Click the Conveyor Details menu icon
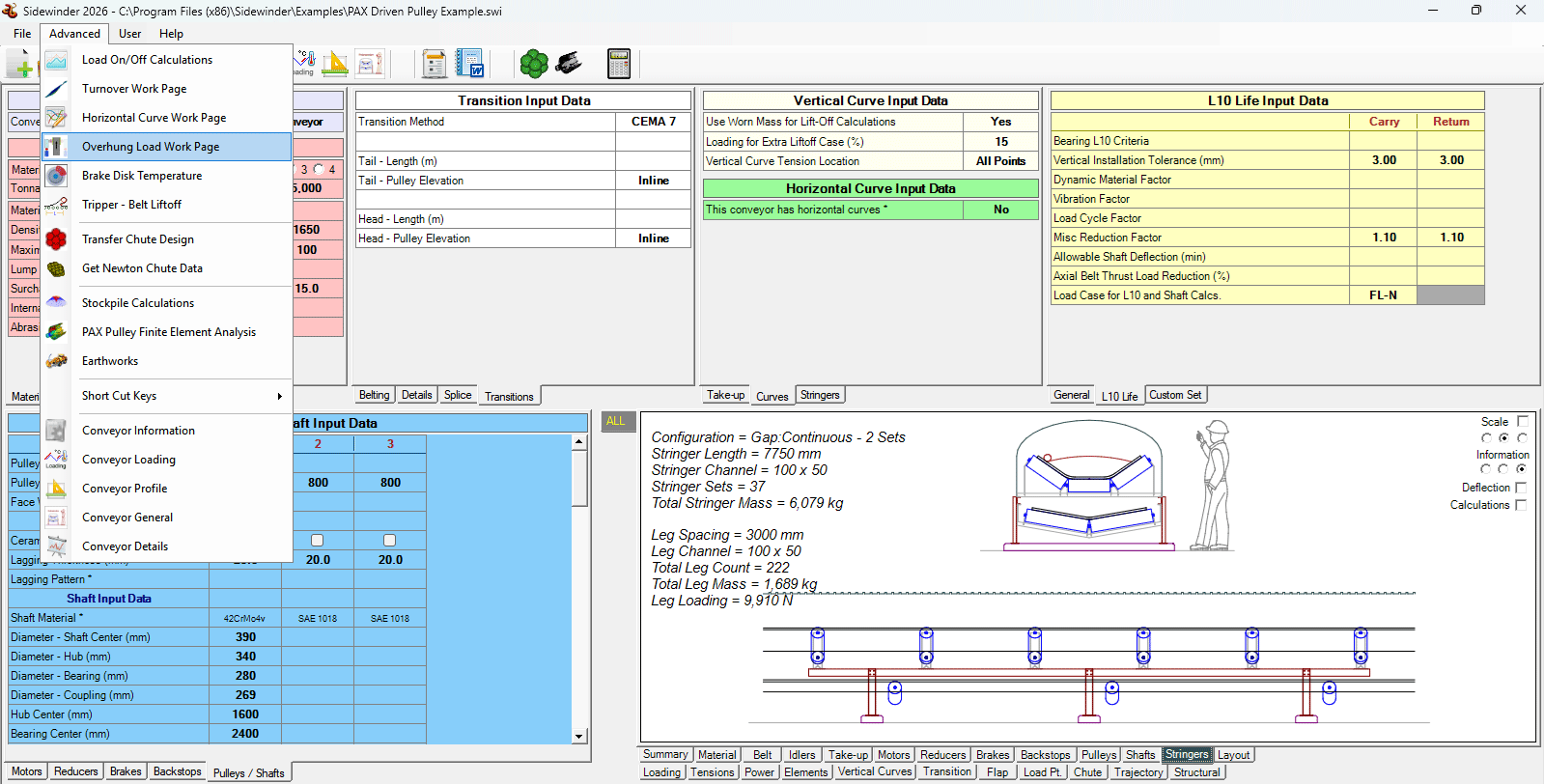The width and height of the screenshot is (1544, 784). pyautogui.click(x=56, y=546)
